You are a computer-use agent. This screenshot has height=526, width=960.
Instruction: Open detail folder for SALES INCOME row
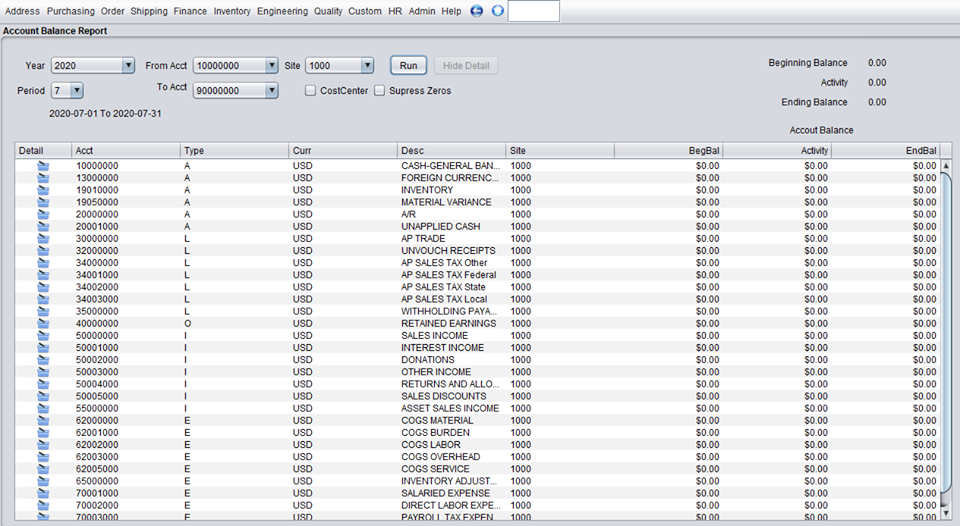click(43, 336)
